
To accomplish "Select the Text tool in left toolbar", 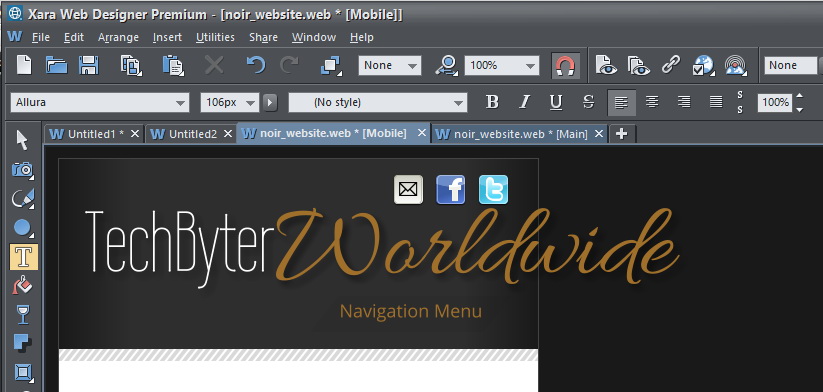I will point(24,257).
